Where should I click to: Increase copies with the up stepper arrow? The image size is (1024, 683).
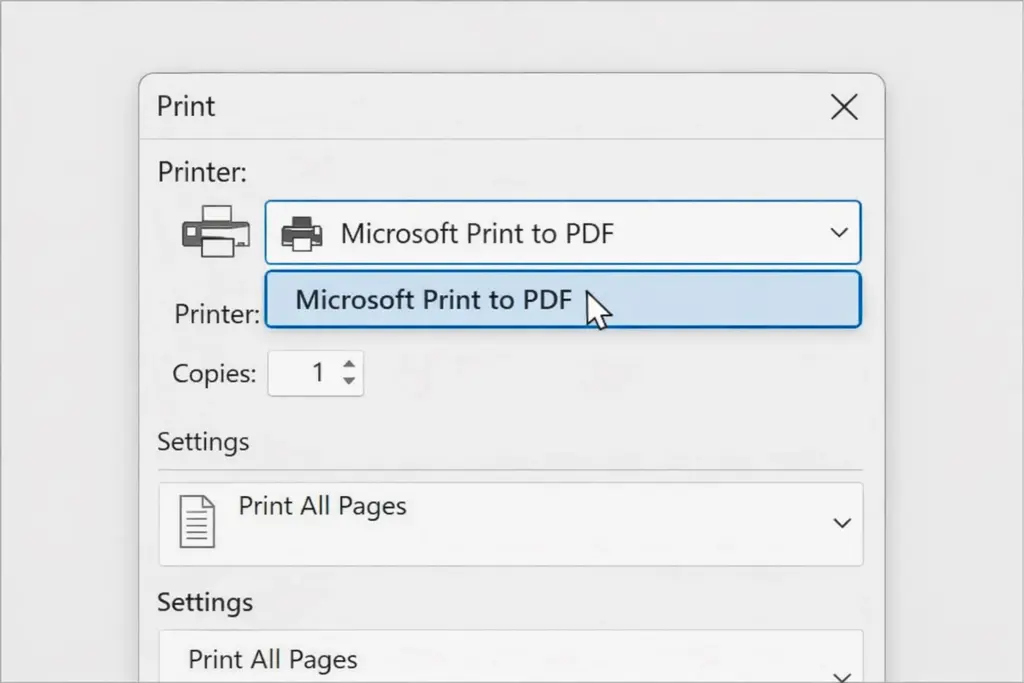click(349, 364)
